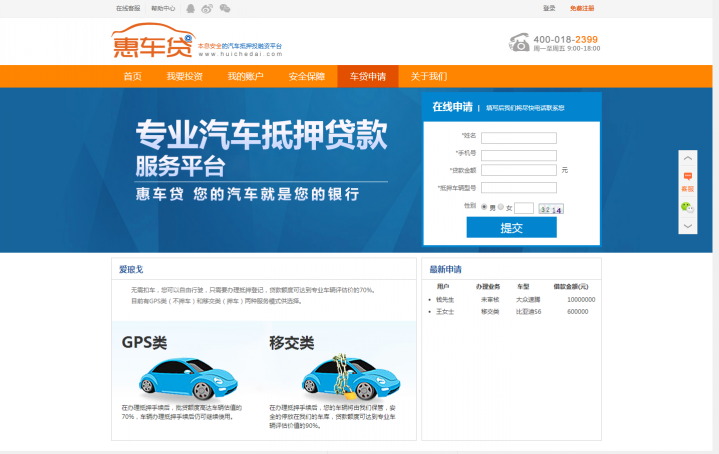Select 车贷申请 navigation tab
719x454 pixels.
(x=368, y=76)
